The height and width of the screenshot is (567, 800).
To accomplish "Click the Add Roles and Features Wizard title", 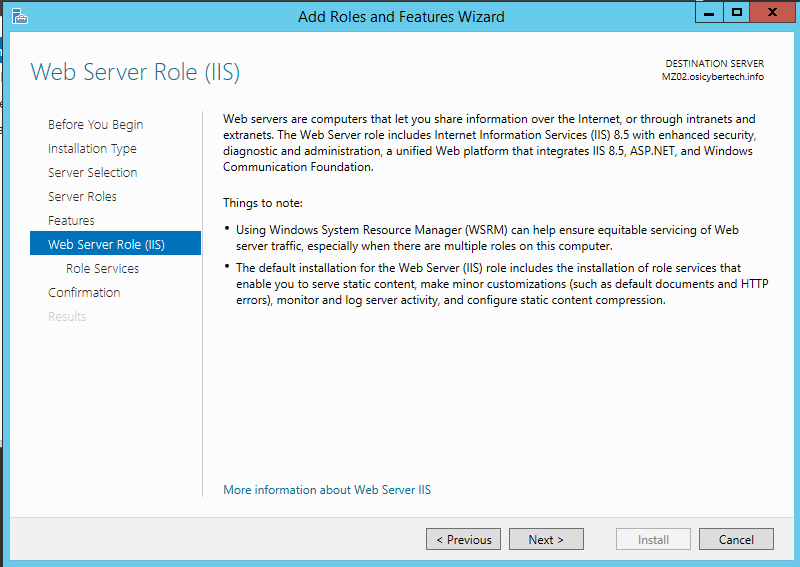I will coord(401,17).
